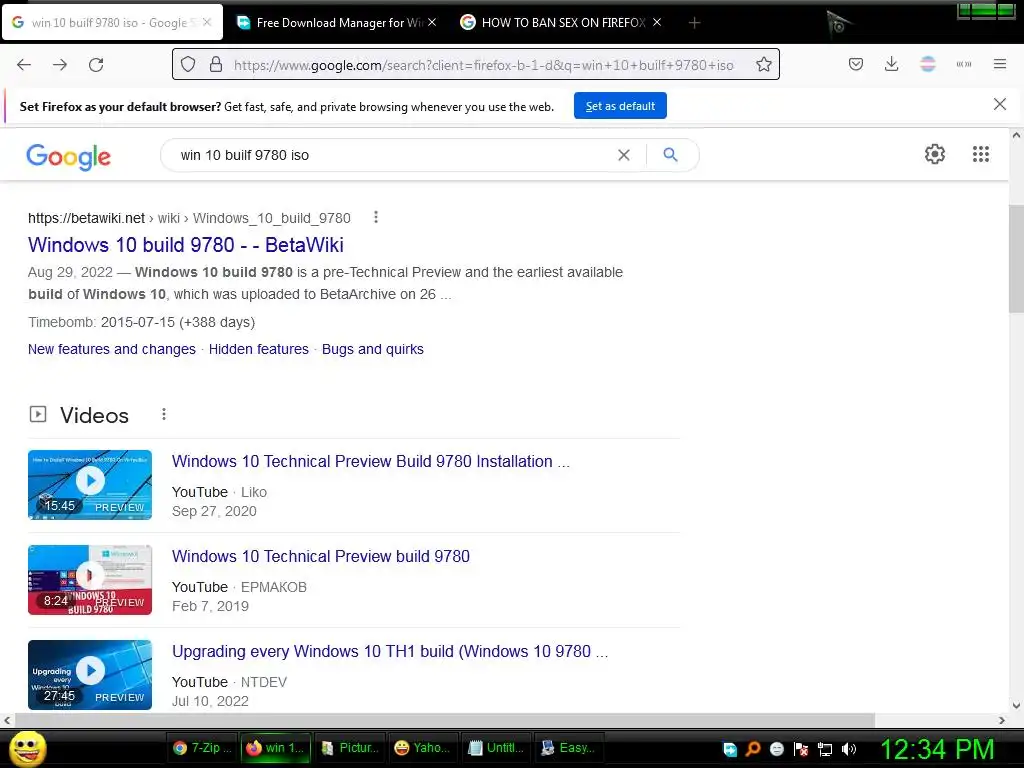
Task: Click the volume speaker tray icon
Action: pyautogui.click(x=849, y=749)
